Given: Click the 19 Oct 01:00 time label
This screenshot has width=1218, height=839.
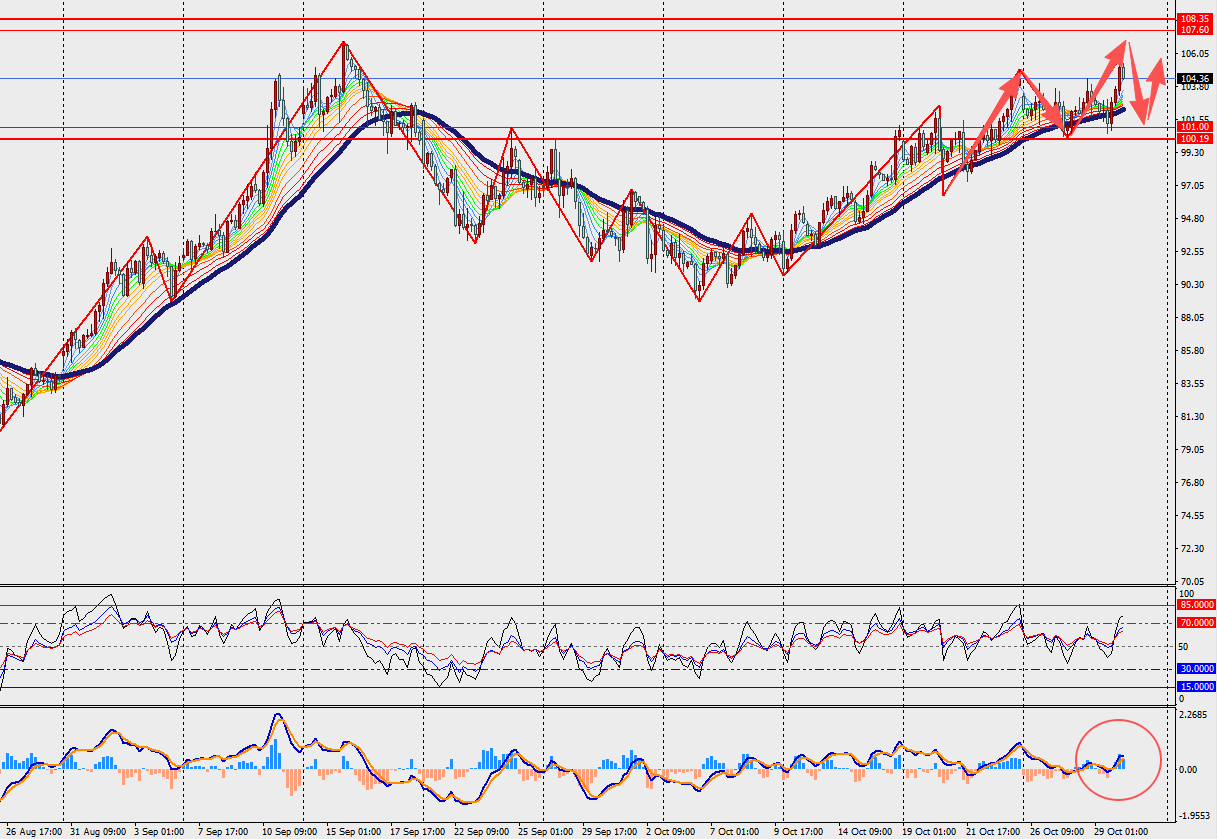Looking at the screenshot, I should 930,831.
